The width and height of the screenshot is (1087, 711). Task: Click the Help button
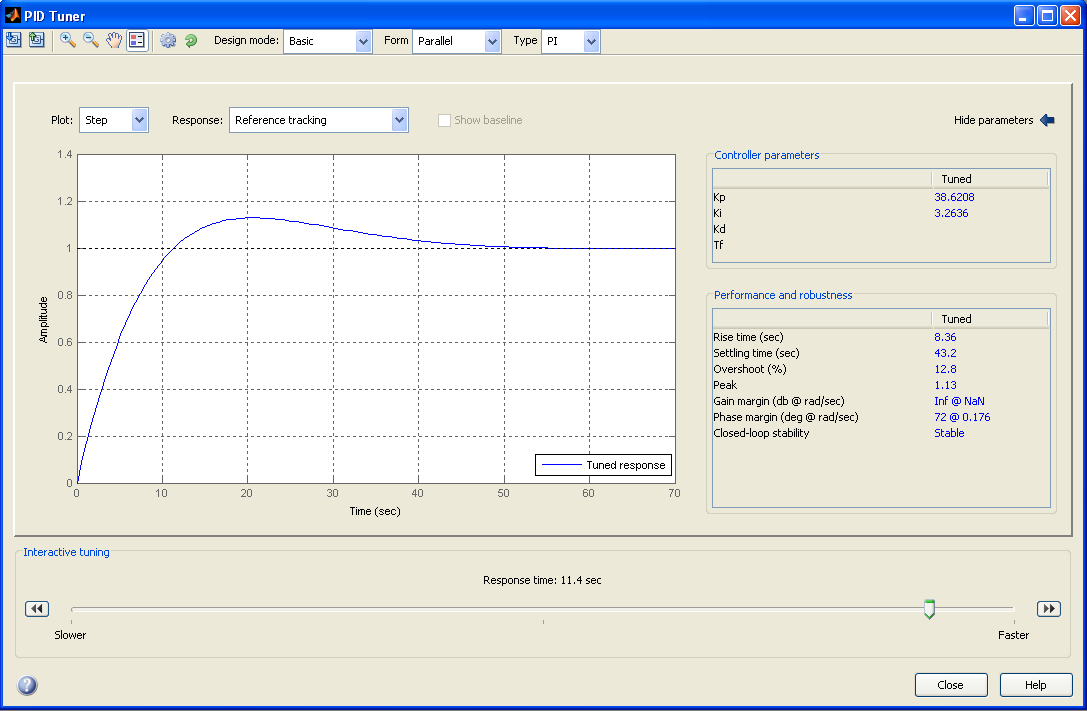[x=1036, y=685]
